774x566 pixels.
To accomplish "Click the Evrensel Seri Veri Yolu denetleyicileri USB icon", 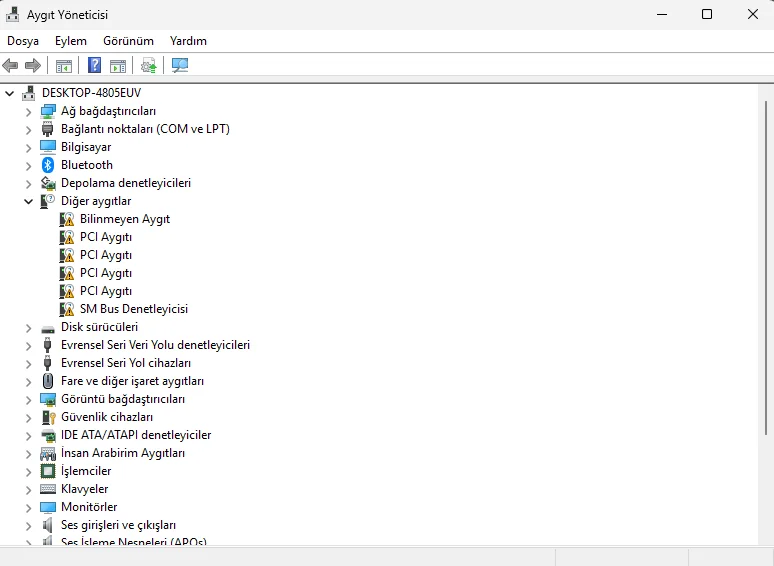I will point(48,345).
